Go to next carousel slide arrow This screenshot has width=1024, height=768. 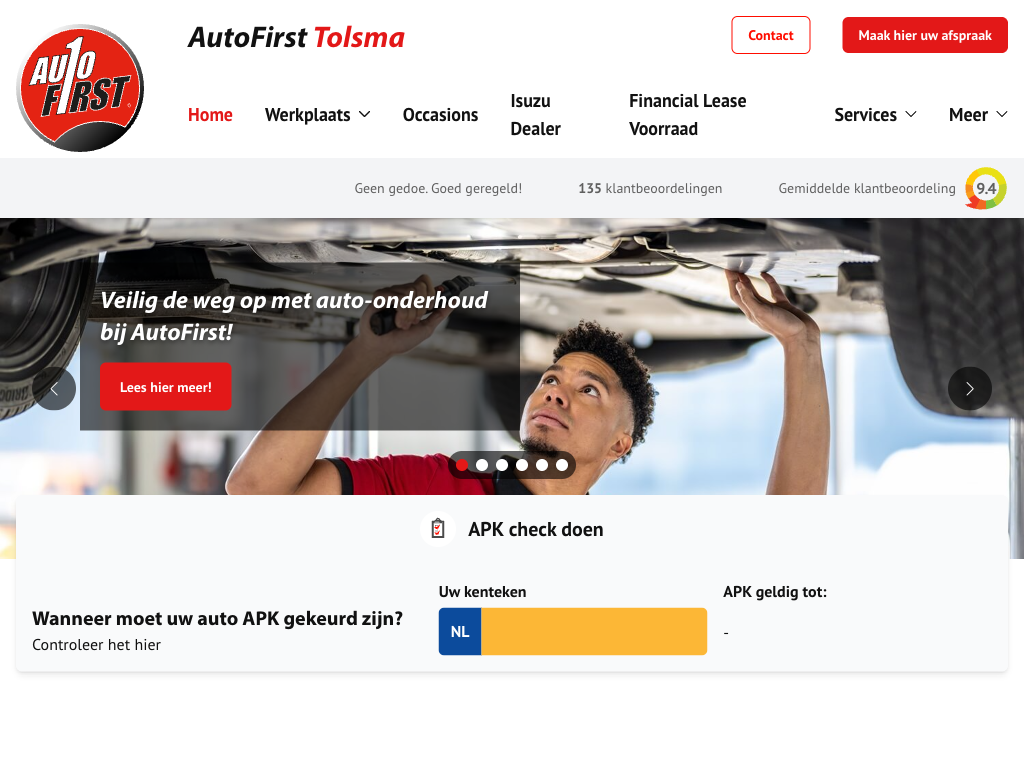point(970,389)
